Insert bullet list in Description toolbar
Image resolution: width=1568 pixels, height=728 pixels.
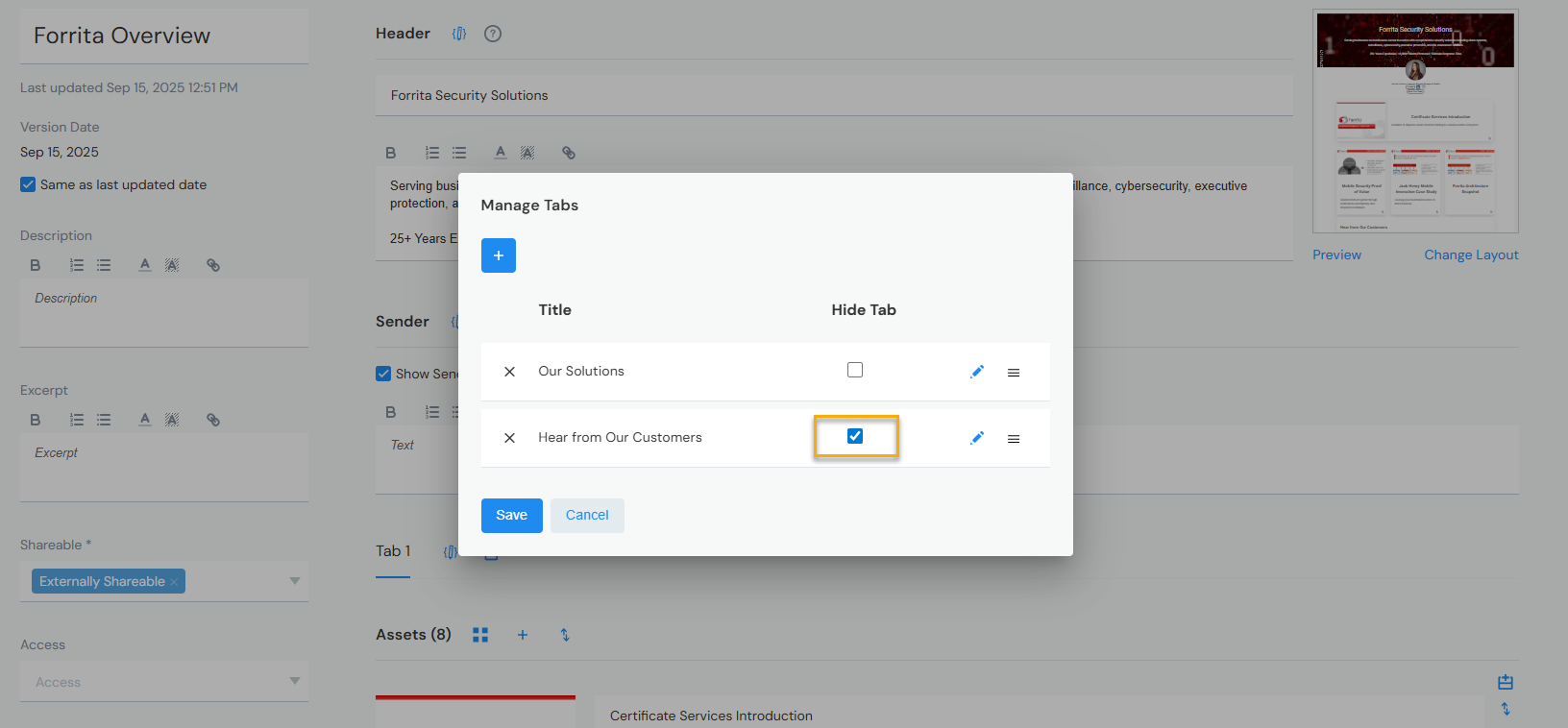click(104, 265)
